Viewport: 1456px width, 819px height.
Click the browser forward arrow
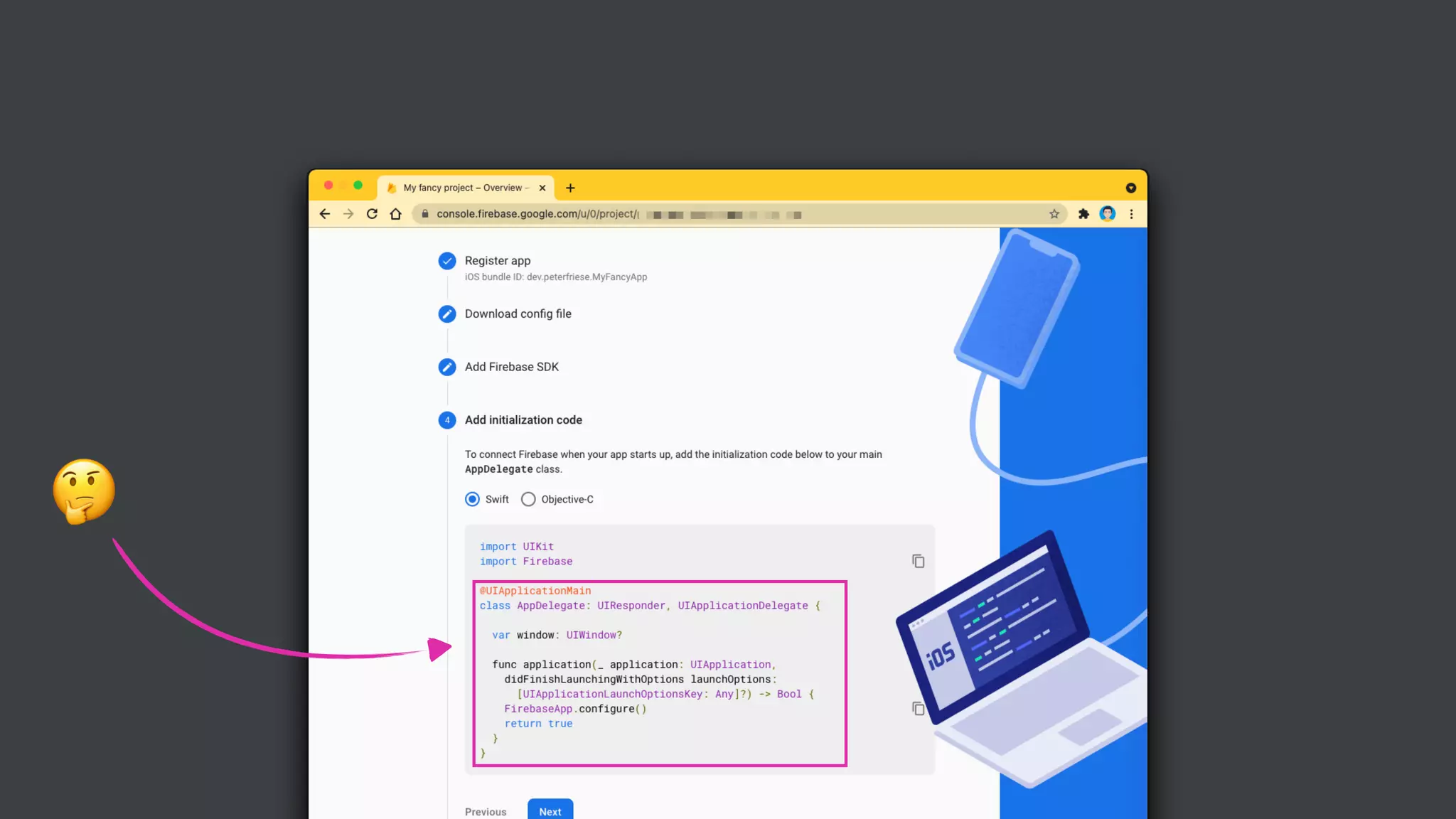348,214
